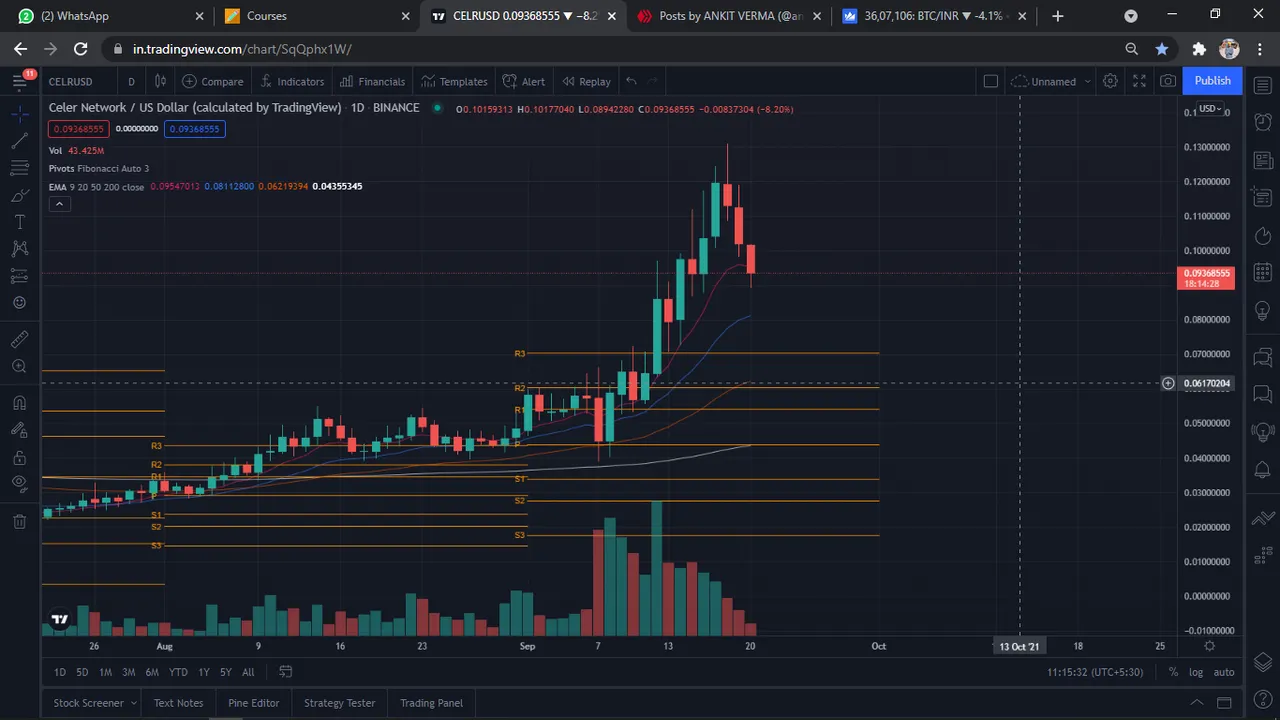Start bar Replay mode
1280x720 pixels.
[586, 81]
